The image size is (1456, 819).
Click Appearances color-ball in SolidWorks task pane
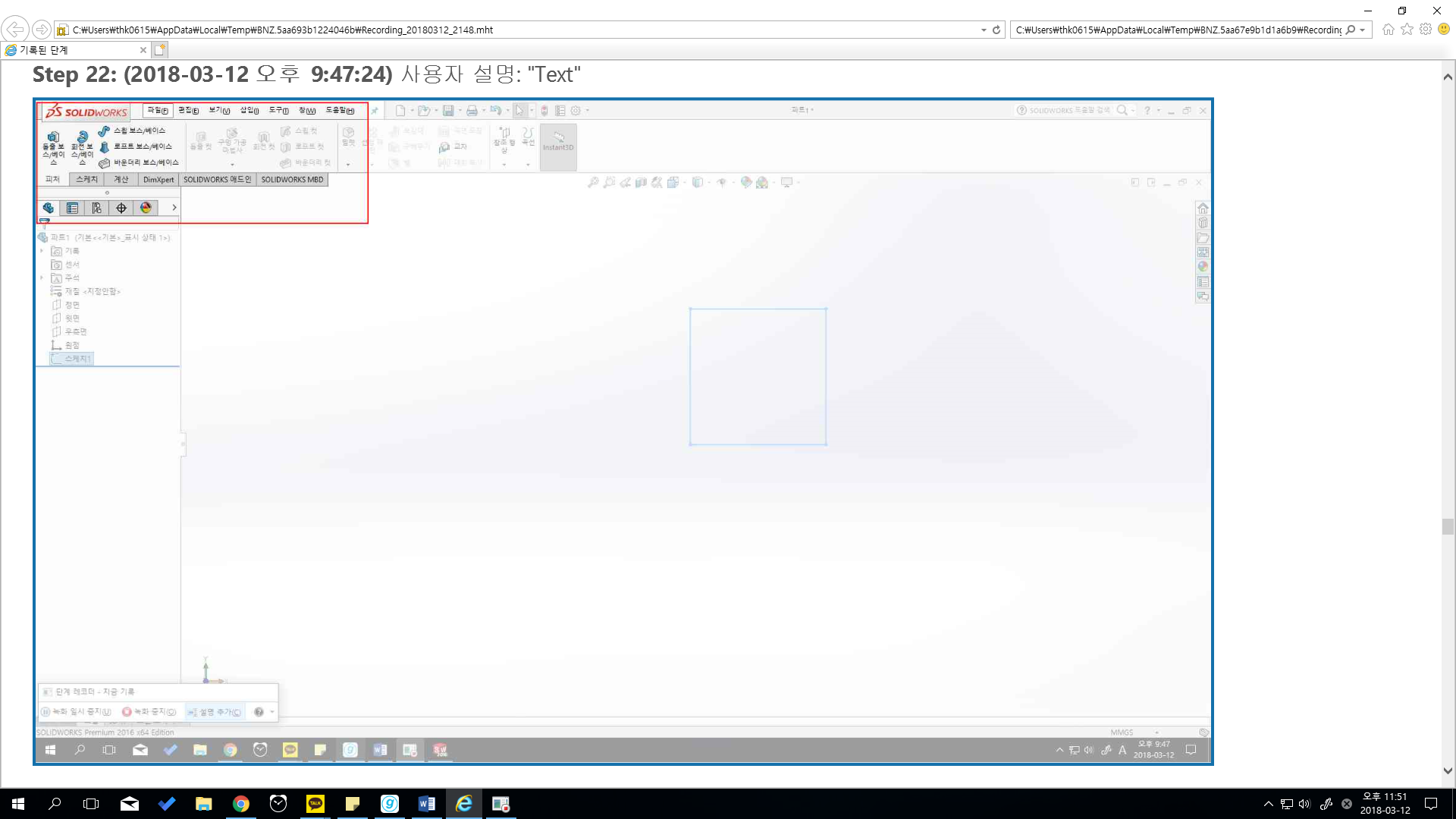[1203, 267]
